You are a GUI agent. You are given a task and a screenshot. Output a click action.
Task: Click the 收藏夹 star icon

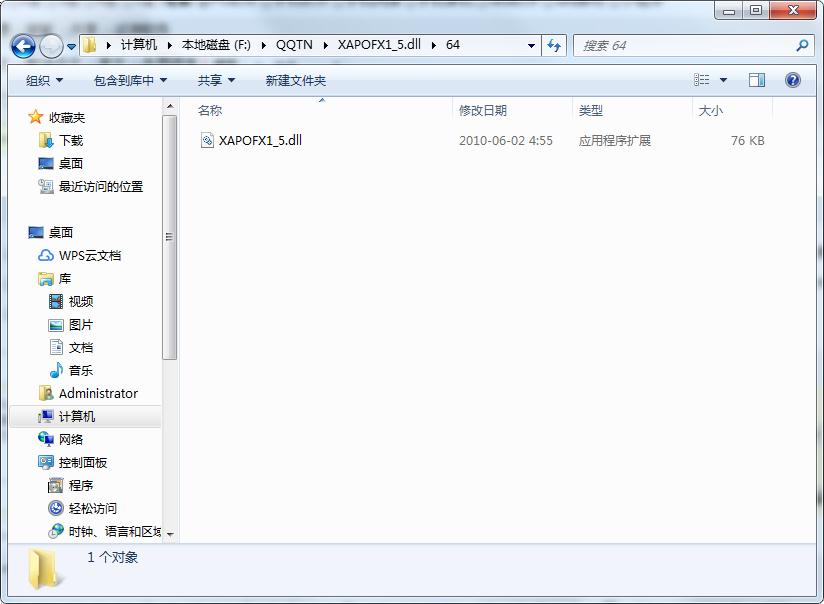click(36, 117)
